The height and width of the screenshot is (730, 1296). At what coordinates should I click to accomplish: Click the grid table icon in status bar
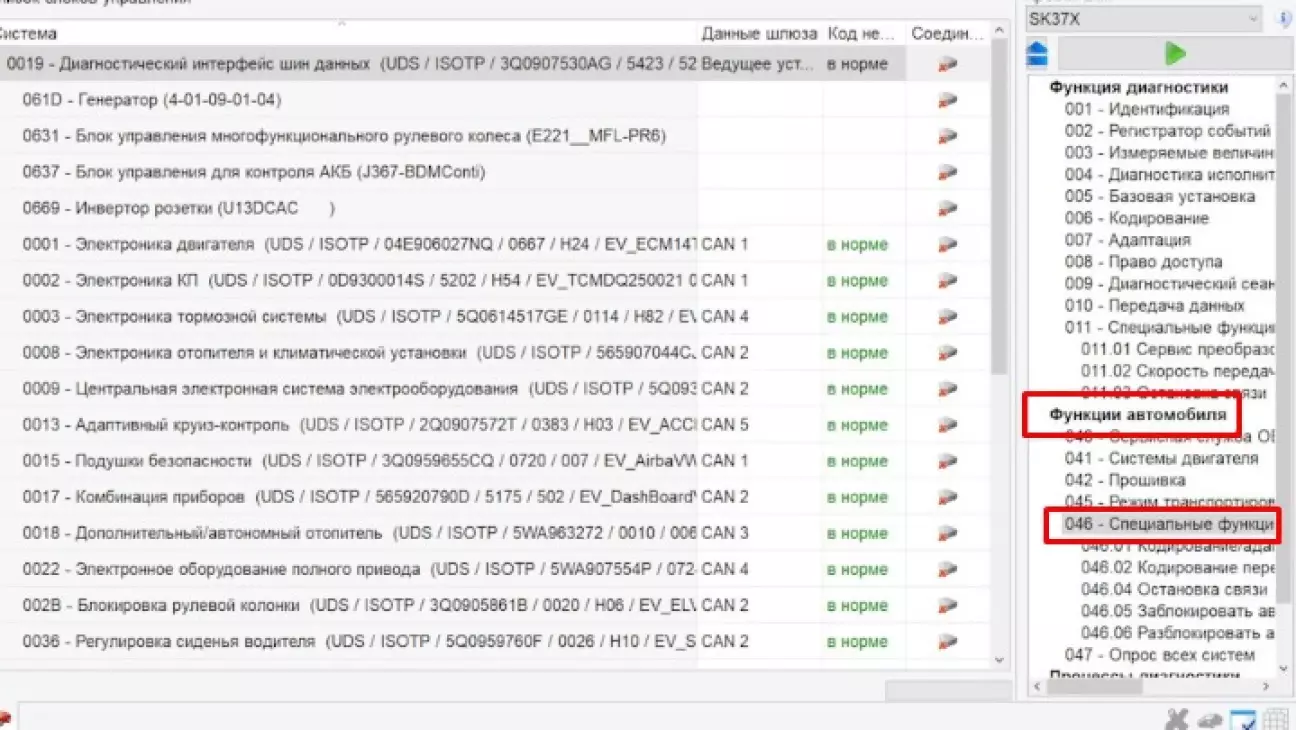[1275, 719]
